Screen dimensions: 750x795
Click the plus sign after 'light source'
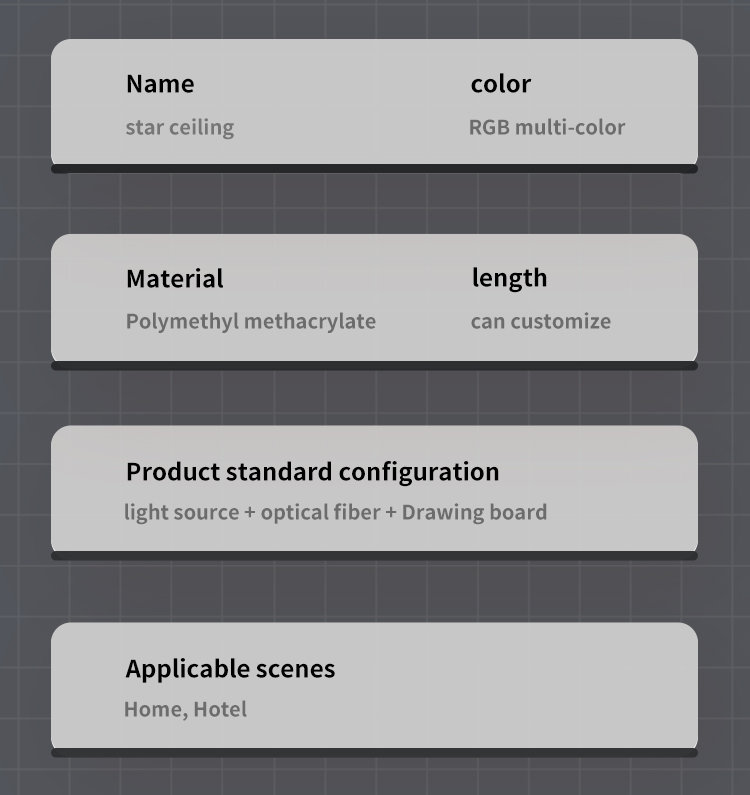click(x=250, y=513)
